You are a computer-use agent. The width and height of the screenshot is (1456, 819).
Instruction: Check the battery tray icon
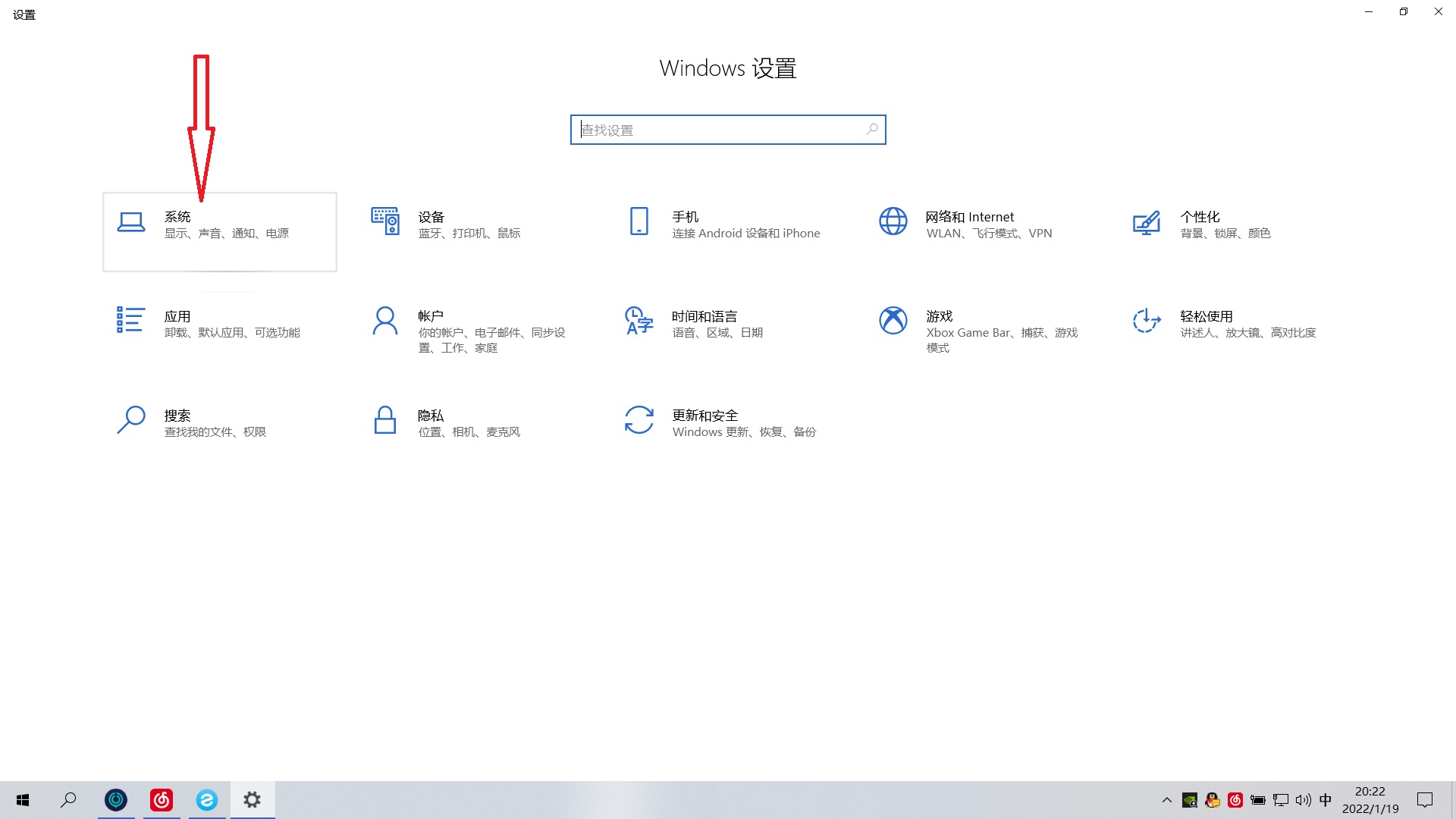(x=1258, y=800)
